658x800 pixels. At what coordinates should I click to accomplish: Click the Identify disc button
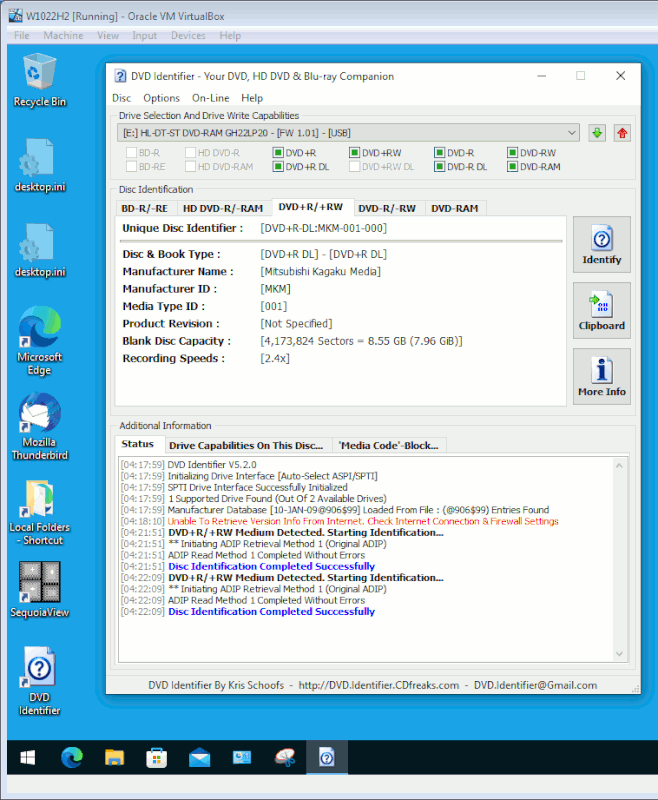[602, 244]
